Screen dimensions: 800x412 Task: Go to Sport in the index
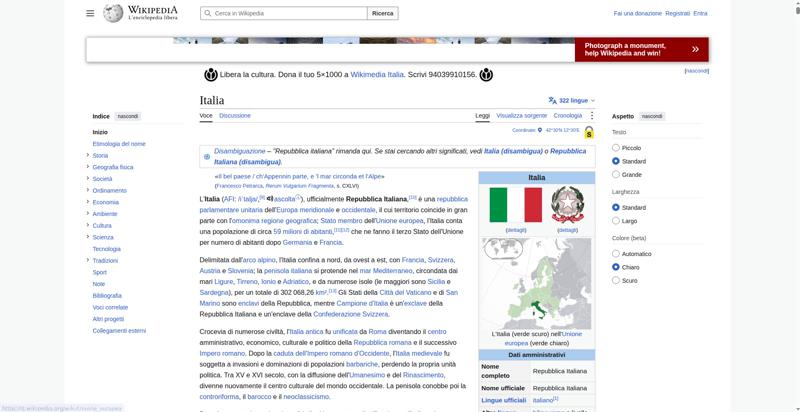100,272
